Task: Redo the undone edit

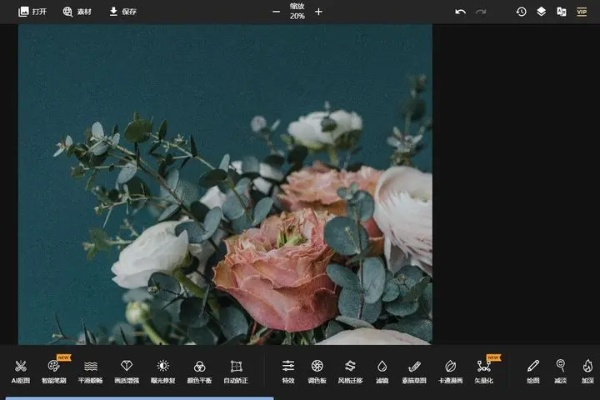Action: [481, 12]
